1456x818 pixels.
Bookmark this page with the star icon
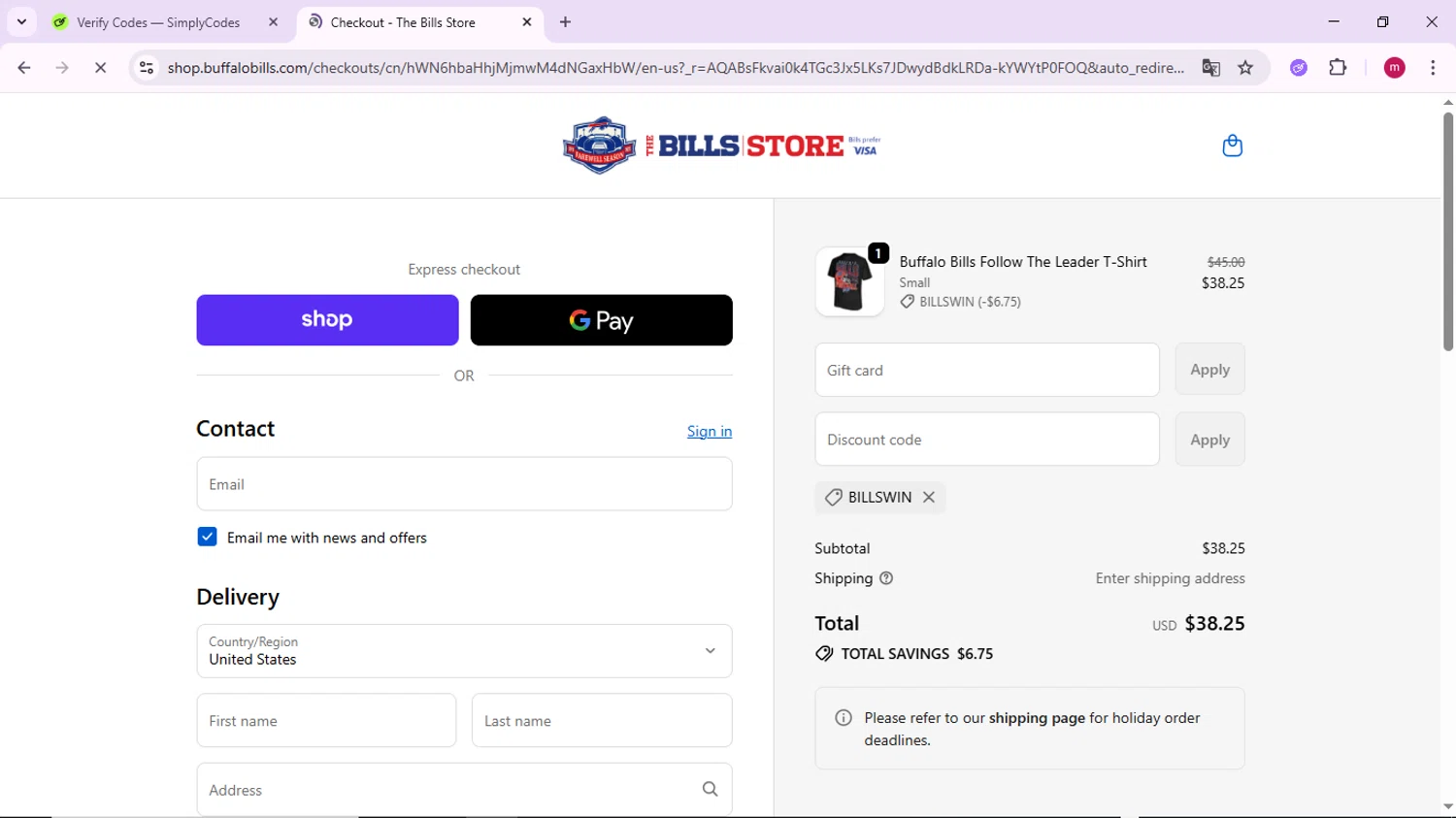pos(1245,68)
